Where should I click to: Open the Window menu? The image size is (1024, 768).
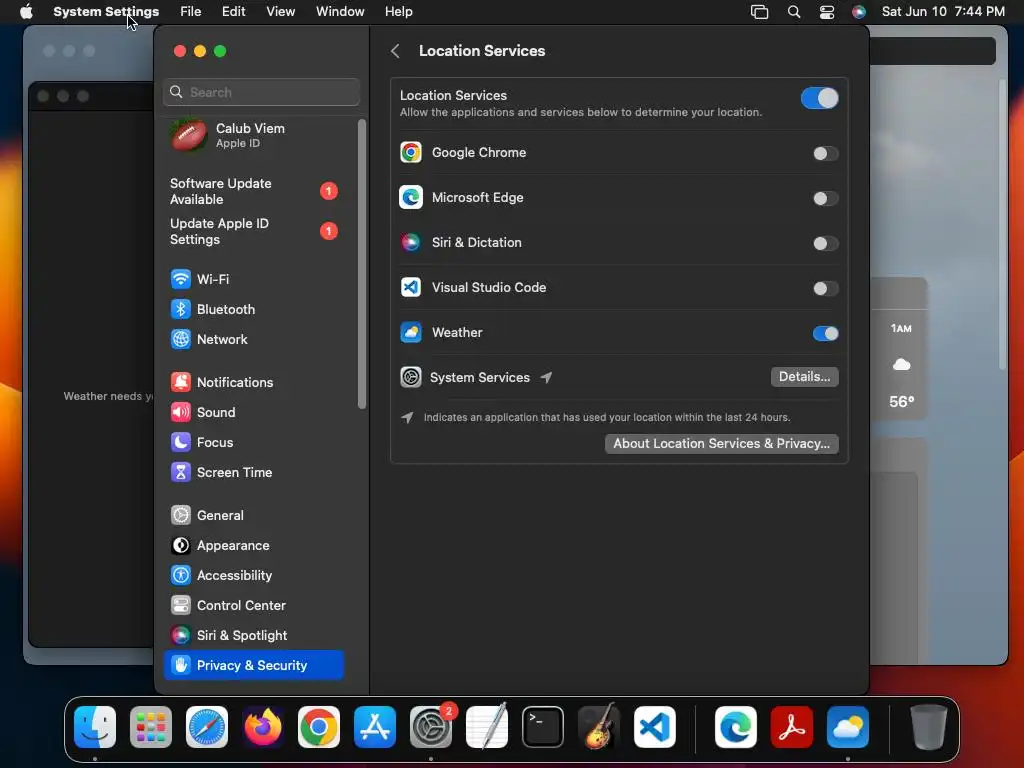point(340,12)
